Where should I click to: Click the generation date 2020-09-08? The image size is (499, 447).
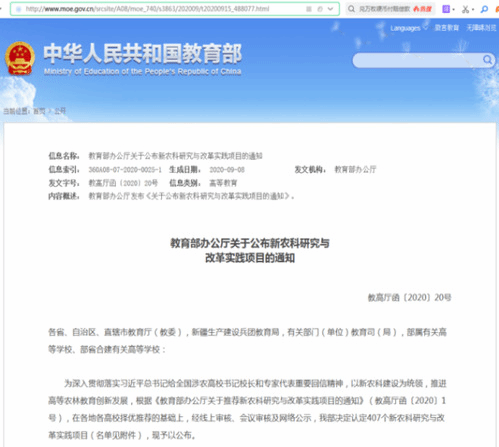pos(227,170)
